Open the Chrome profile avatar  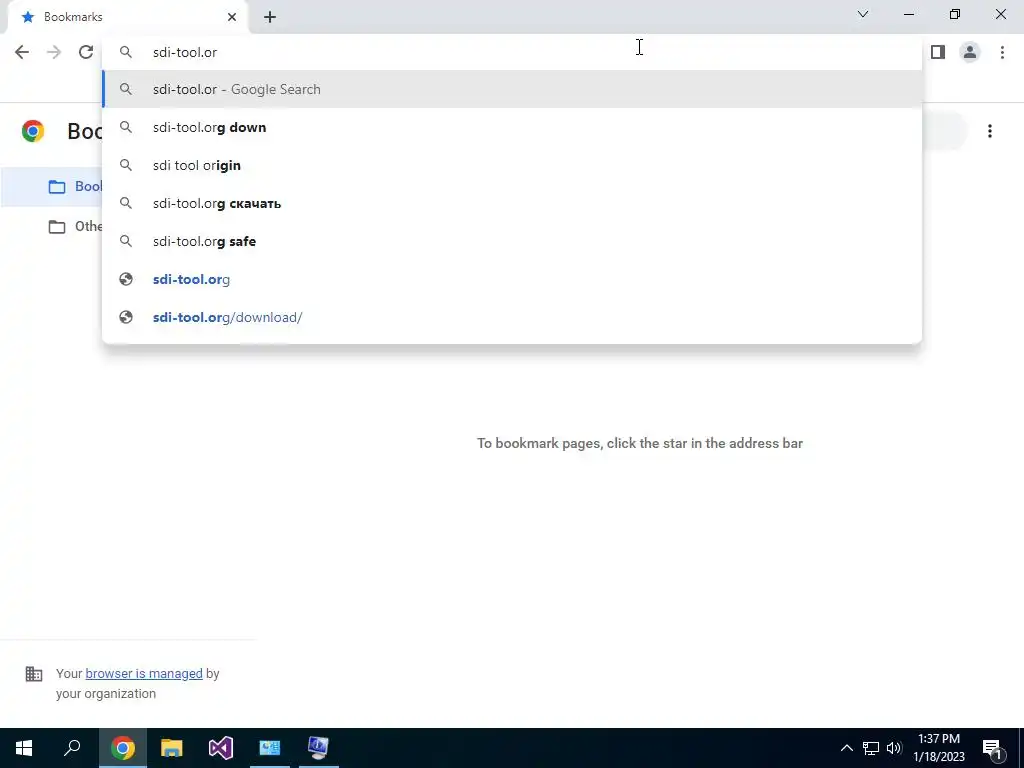(x=970, y=52)
